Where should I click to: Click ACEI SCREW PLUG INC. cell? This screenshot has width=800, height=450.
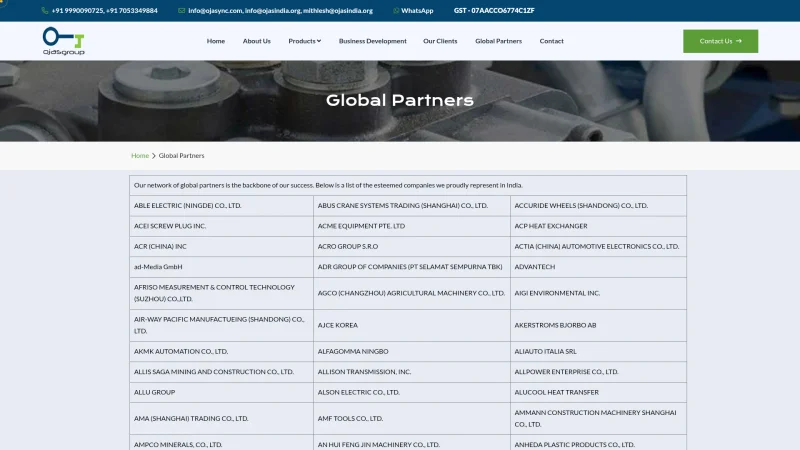(x=221, y=226)
